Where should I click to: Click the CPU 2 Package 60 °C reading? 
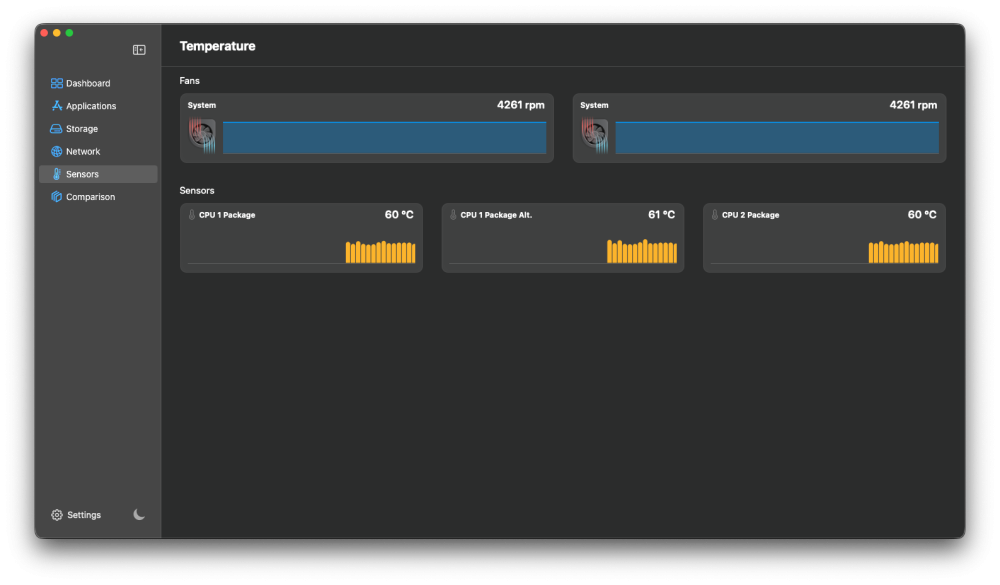pos(922,214)
